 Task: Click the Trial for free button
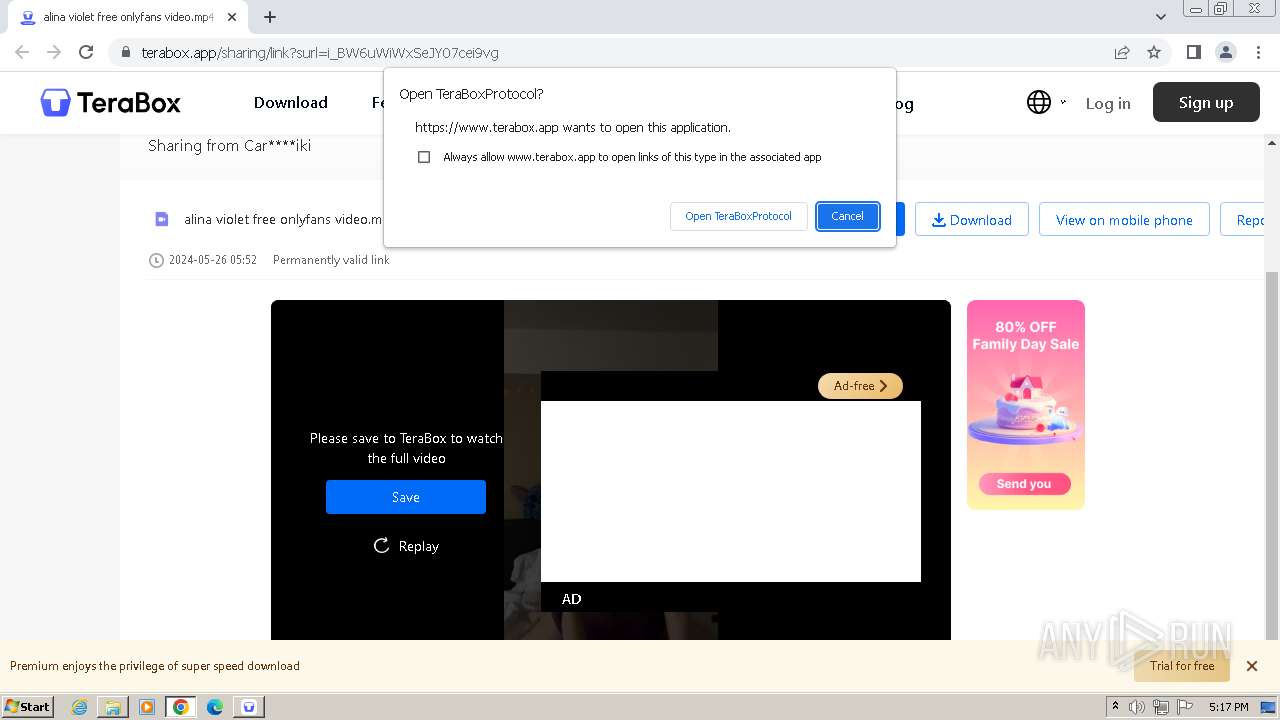(1182, 666)
